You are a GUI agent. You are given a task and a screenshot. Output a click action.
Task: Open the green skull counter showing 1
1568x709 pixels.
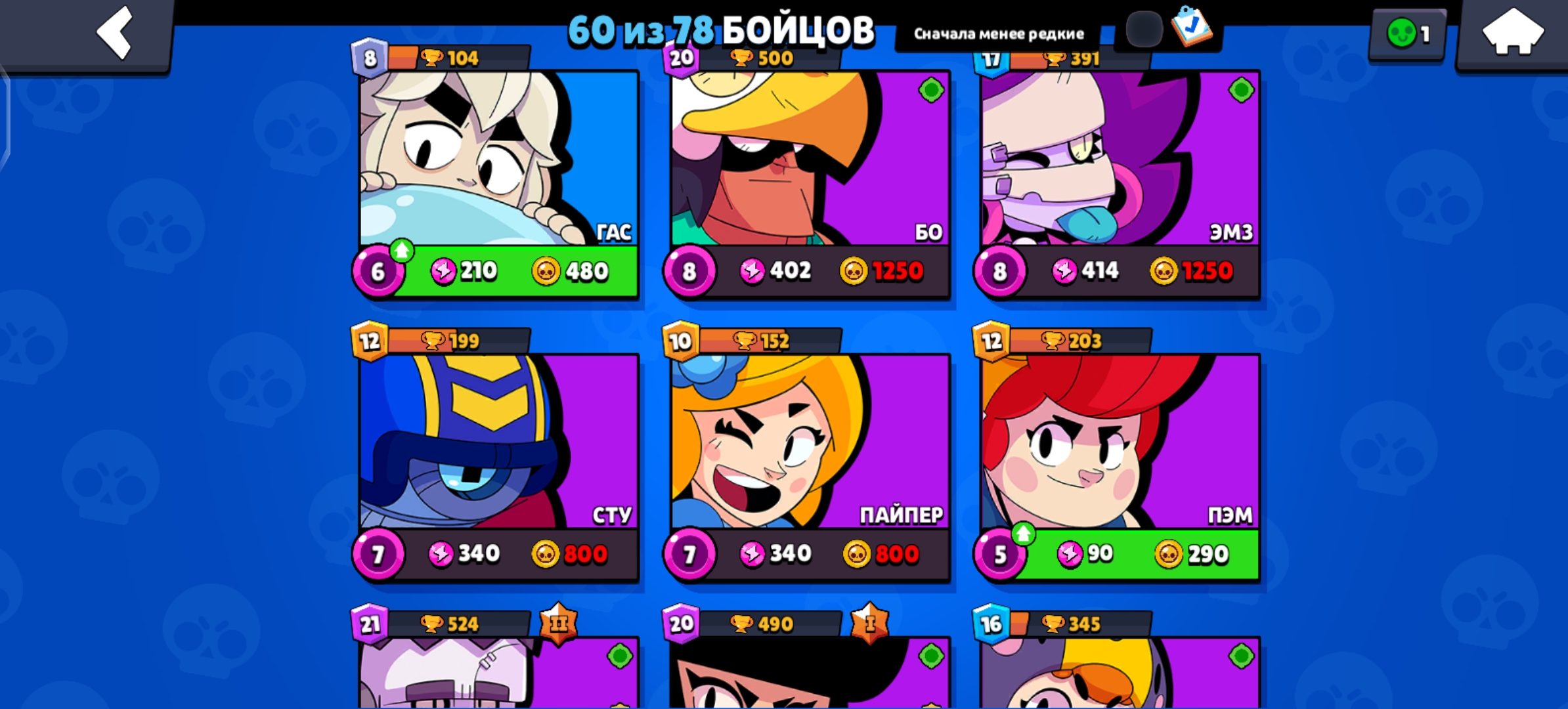(x=1407, y=34)
